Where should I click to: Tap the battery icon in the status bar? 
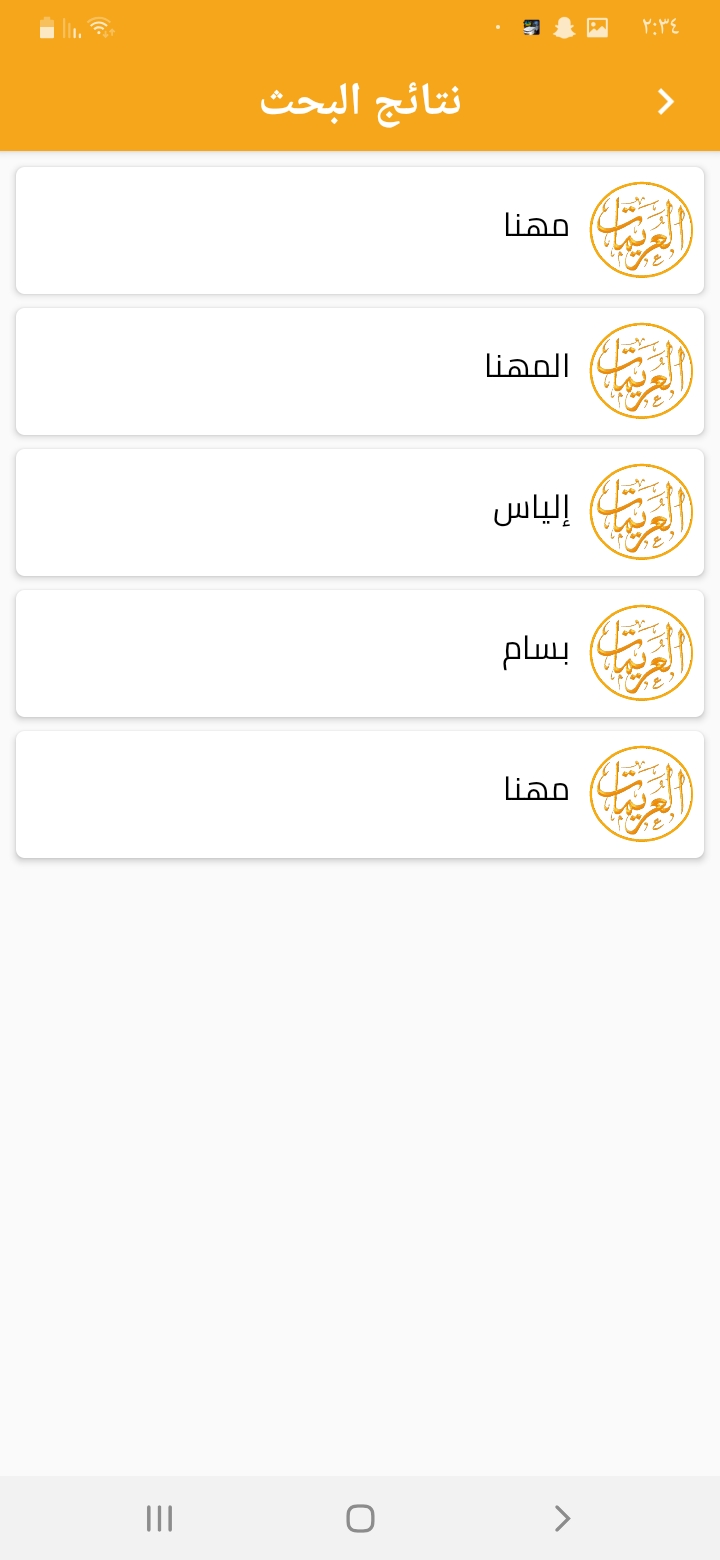[x=47, y=28]
